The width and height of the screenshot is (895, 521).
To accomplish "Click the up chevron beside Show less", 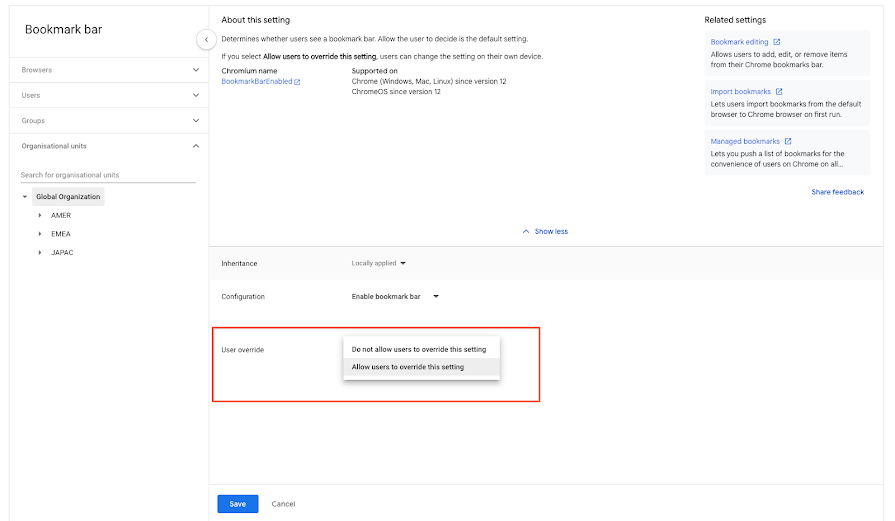I will [526, 231].
